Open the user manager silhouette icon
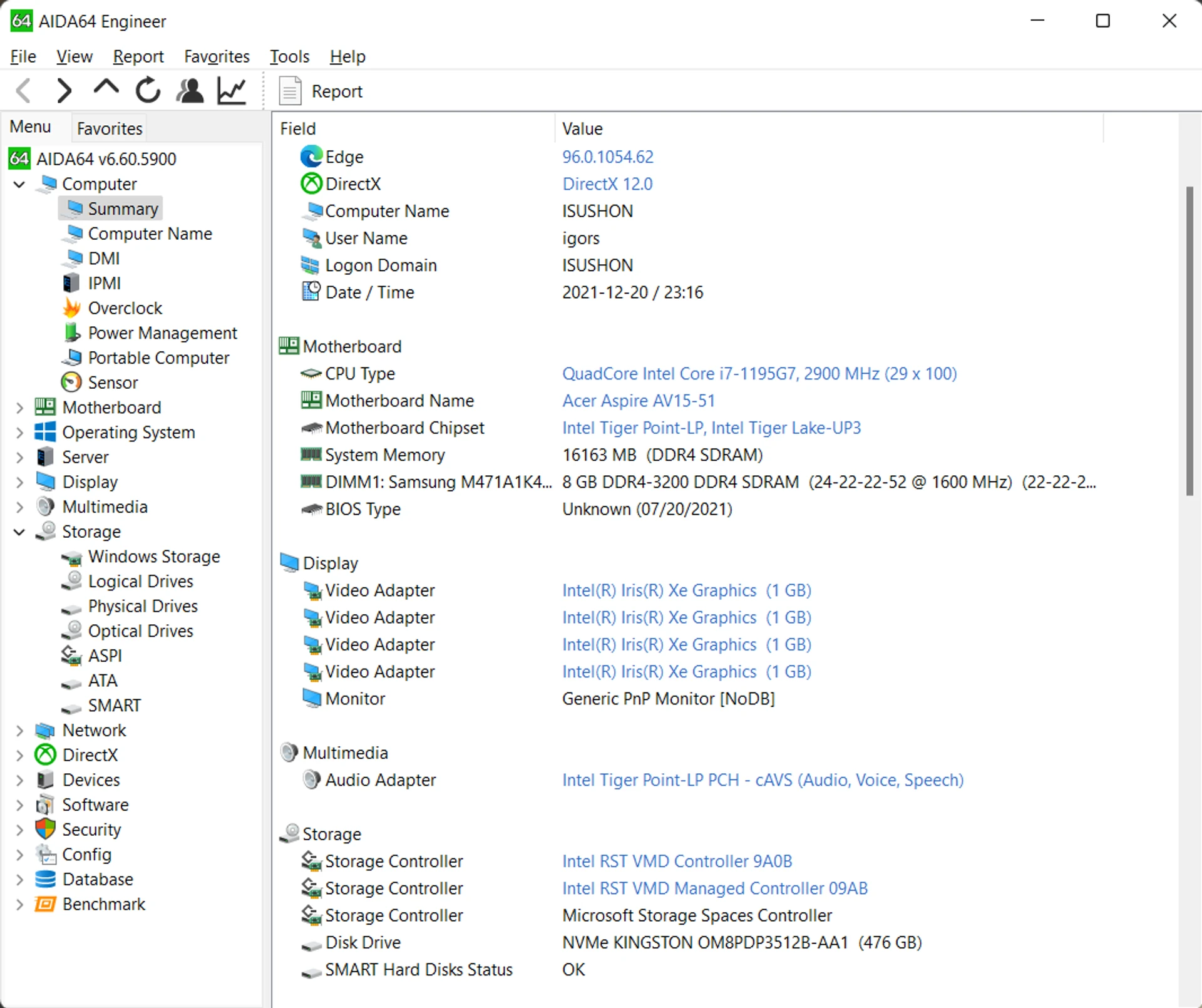The height and width of the screenshot is (1008, 1202). tap(190, 91)
